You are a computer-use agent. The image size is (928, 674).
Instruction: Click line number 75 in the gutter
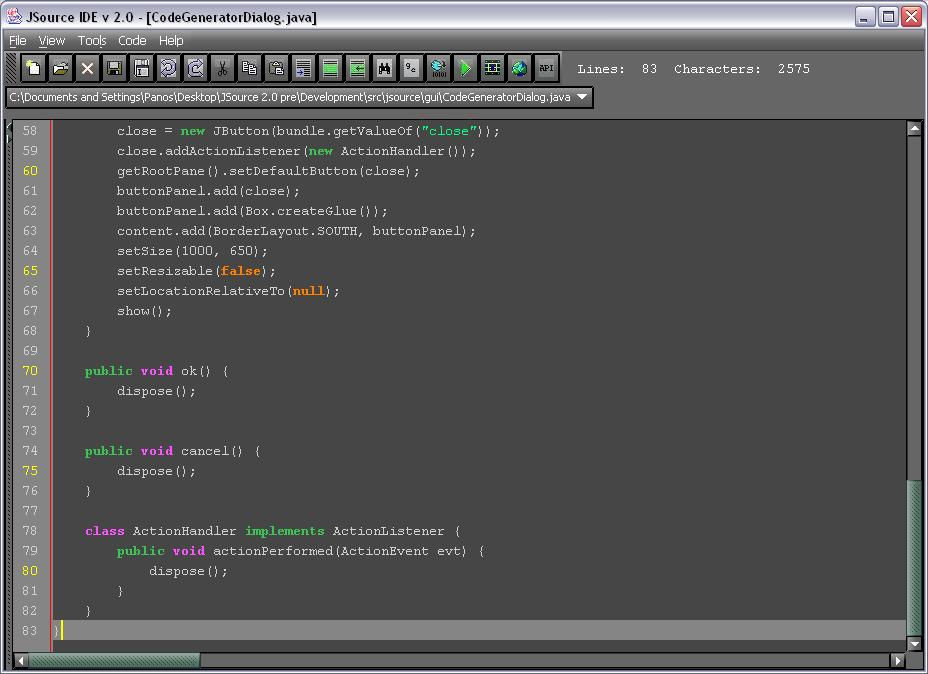[30, 470]
